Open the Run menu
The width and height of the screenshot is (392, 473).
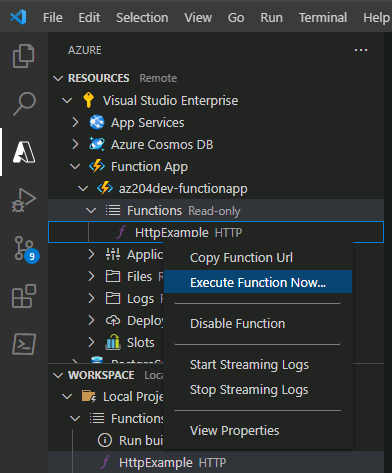click(x=272, y=17)
